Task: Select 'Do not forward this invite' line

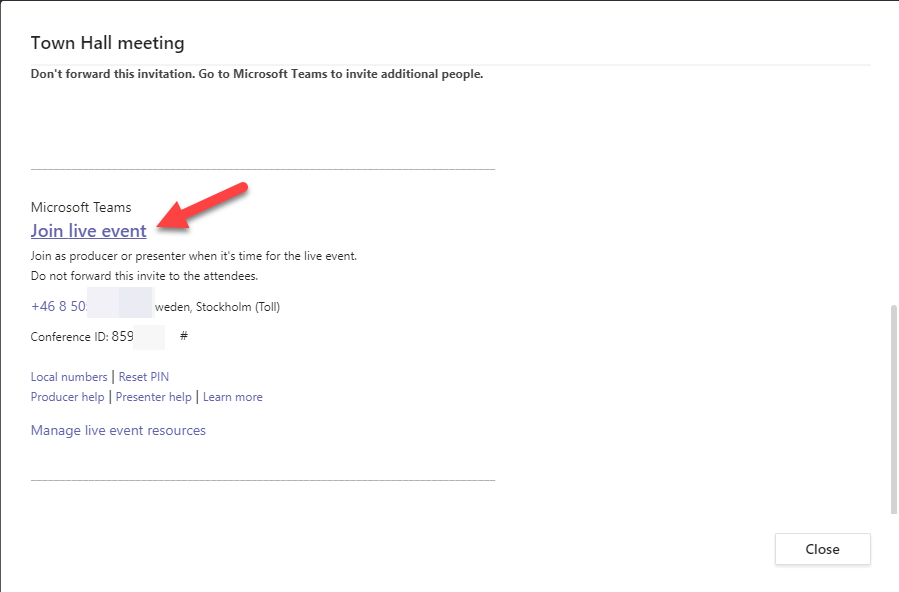Action: (x=144, y=276)
